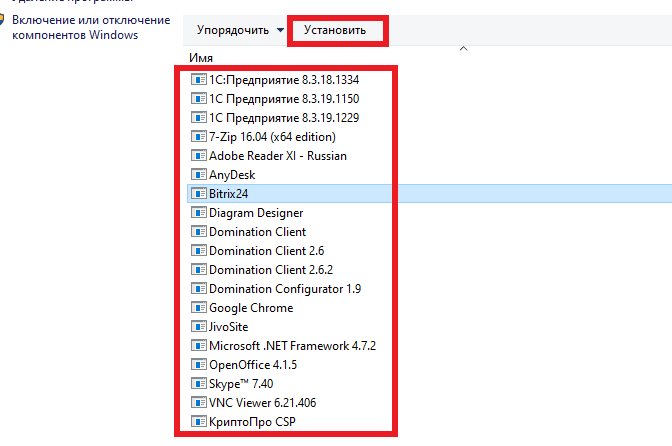Screen dimensions: 672x446
Task: Click the sort arrow above the column
Action: point(463,49)
